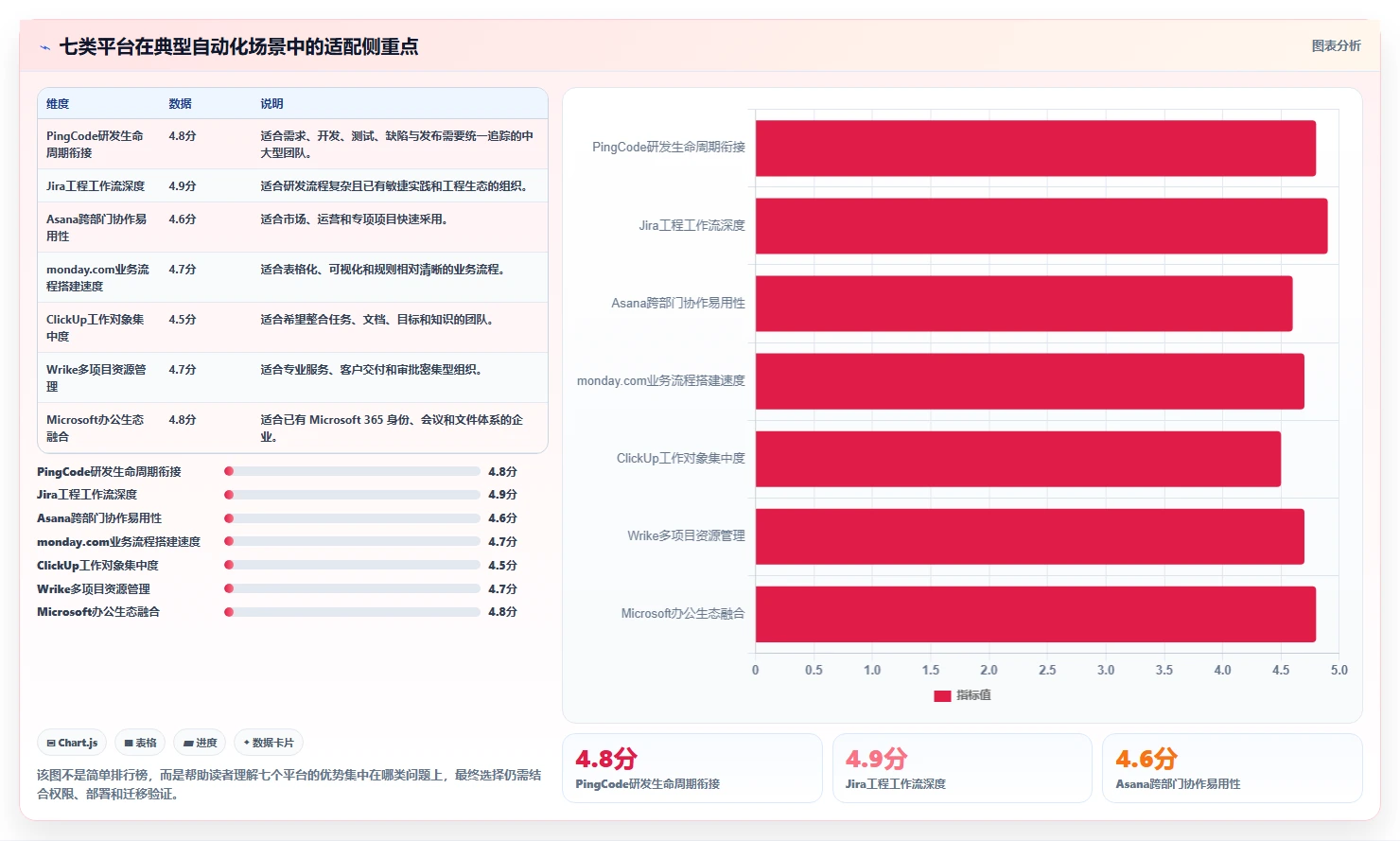Click the ClickUp工作对象集中度 chart axis label
Image resolution: width=1400 pixels, height=841 pixels.
pyautogui.click(x=681, y=459)
